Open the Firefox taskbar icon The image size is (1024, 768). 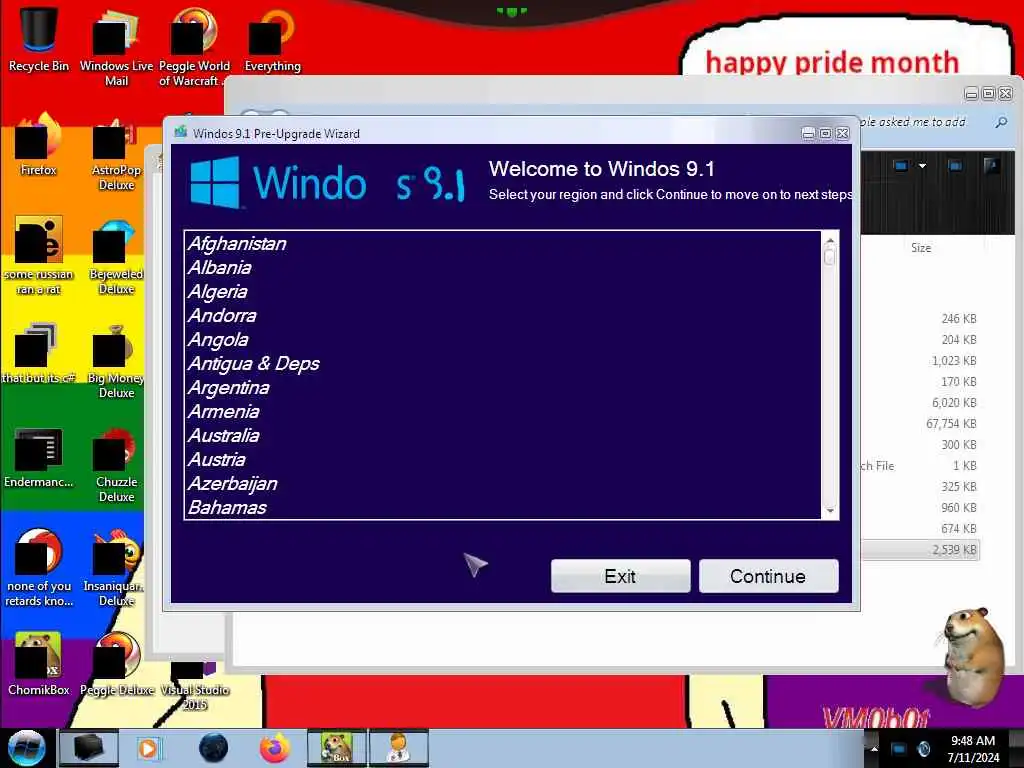275,748
